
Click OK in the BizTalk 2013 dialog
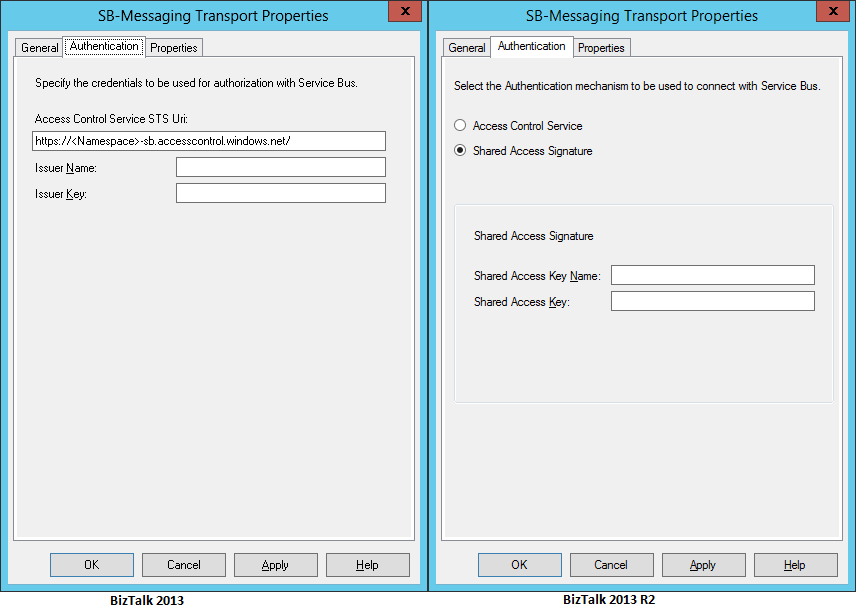pyautogui.click(x=92, y=565)
